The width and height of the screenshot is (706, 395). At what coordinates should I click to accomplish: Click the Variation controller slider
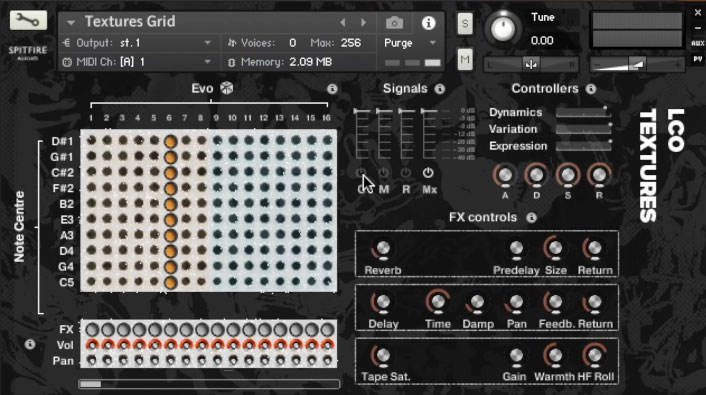click(584, 129)
